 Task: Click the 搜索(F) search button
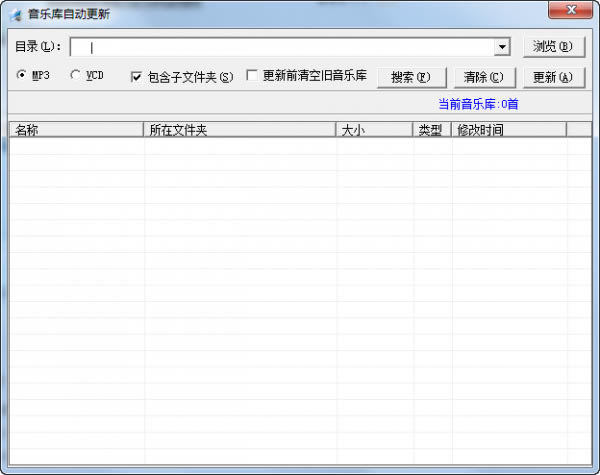click(x=411, y=78)
